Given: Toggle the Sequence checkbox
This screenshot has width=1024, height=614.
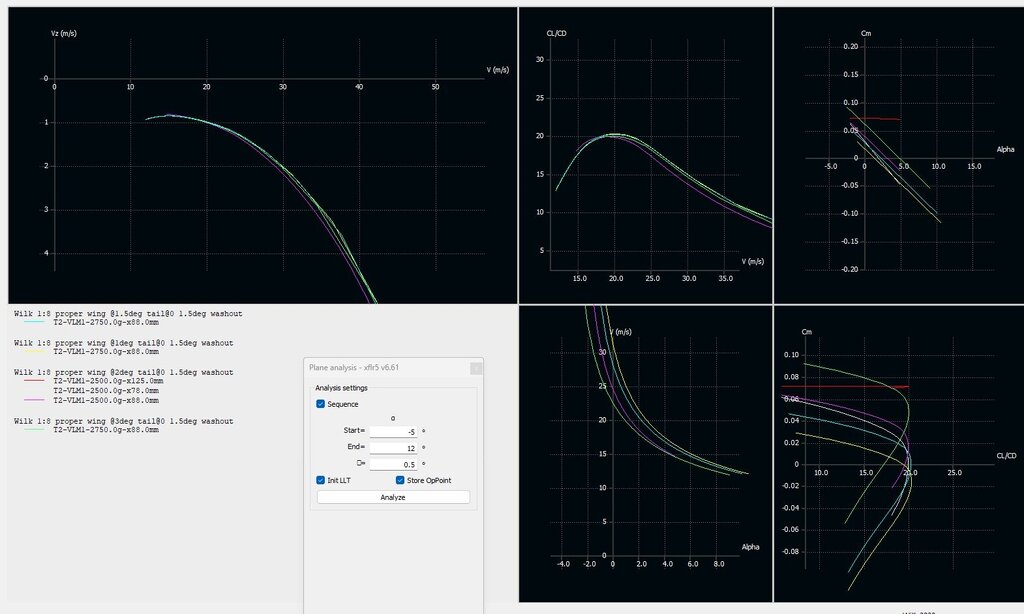Looking at the screenshot, I should point(321,404).
